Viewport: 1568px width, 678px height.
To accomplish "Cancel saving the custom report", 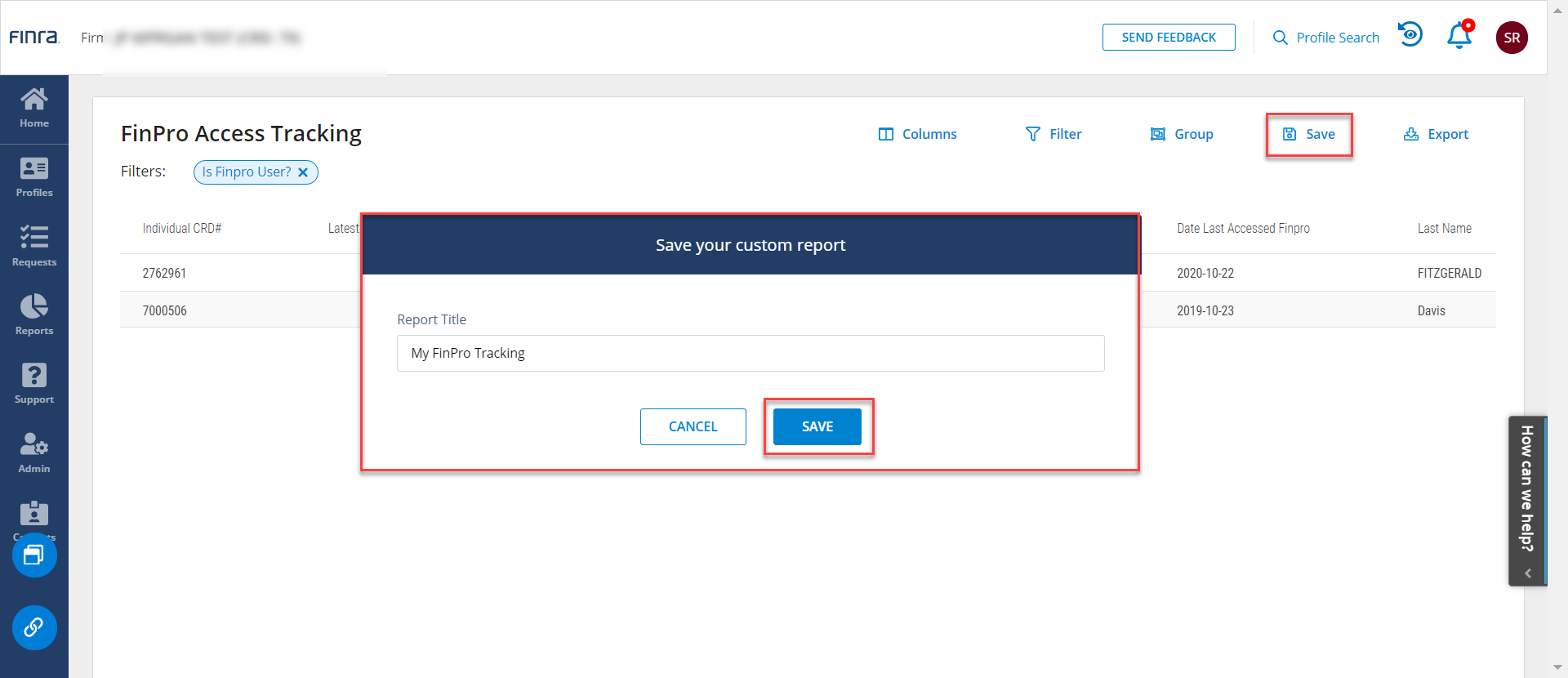I will pyautogui.click(x=693, y=426).
